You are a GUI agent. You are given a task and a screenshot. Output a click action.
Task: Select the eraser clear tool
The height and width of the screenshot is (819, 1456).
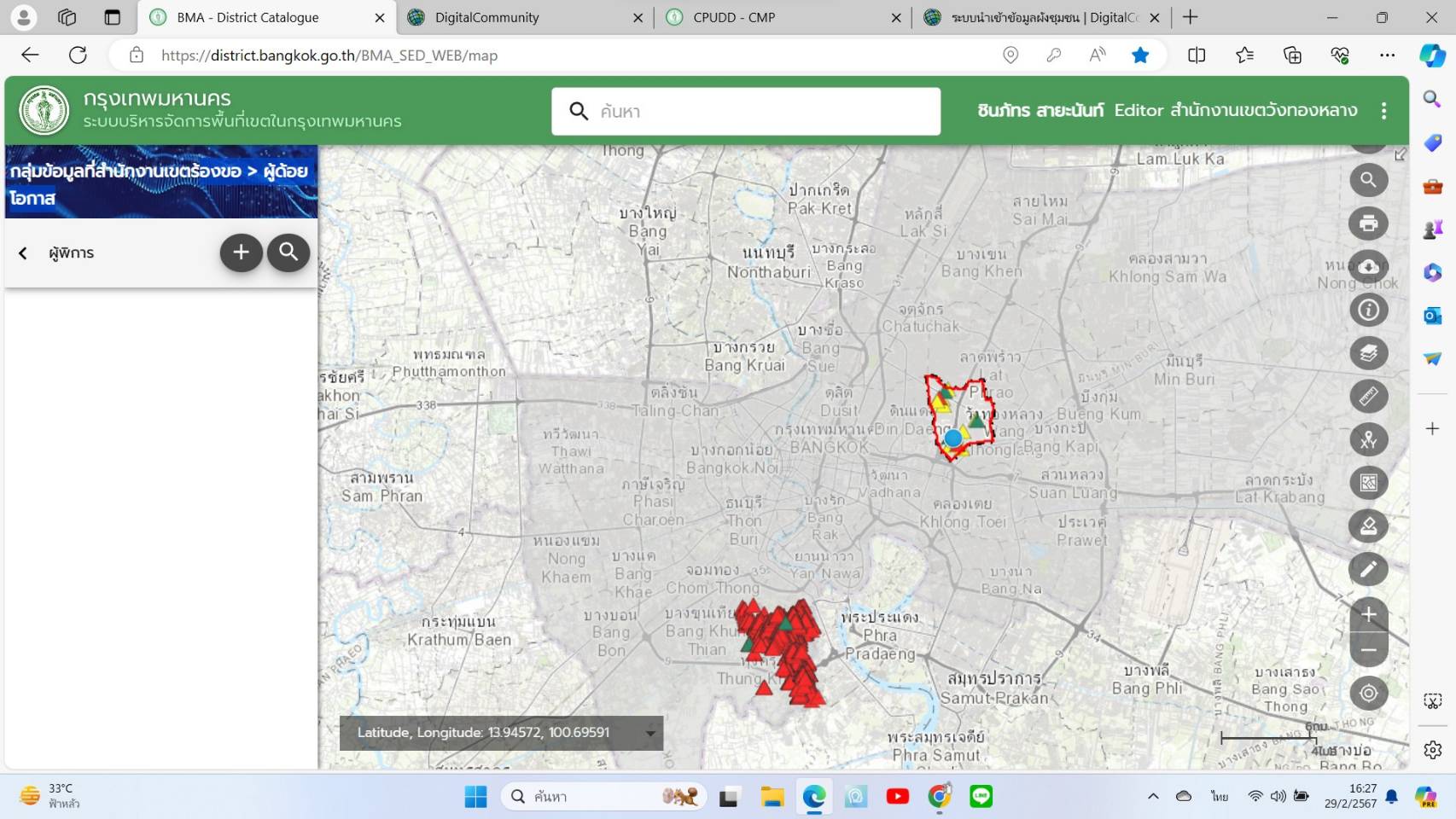coord(1368,526)
